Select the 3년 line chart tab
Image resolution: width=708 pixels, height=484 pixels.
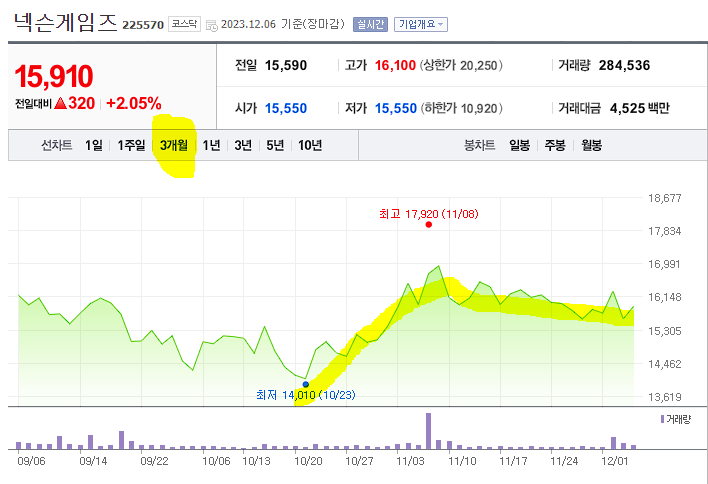point(243,145)
